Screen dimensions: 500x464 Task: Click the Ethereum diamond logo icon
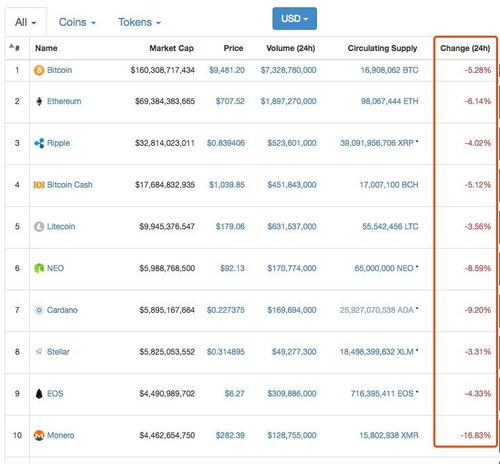point(39,101)
